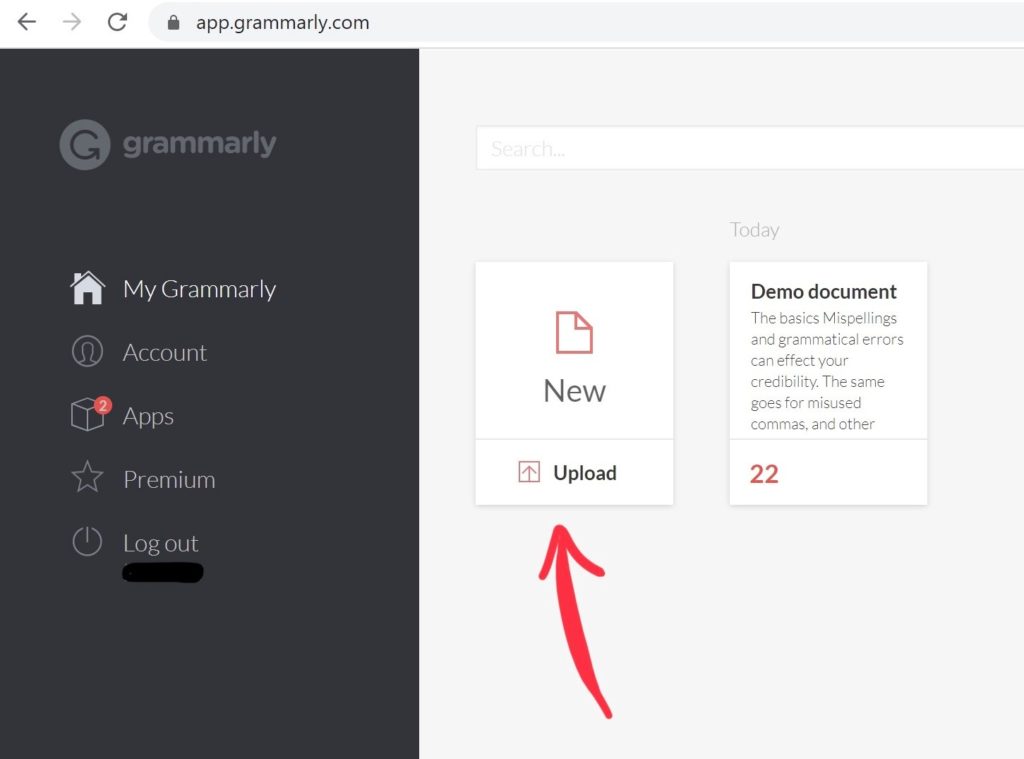Click the padlock site security icon
The height and width of the screenshot is (759, 1024).
tap(173, 23)
